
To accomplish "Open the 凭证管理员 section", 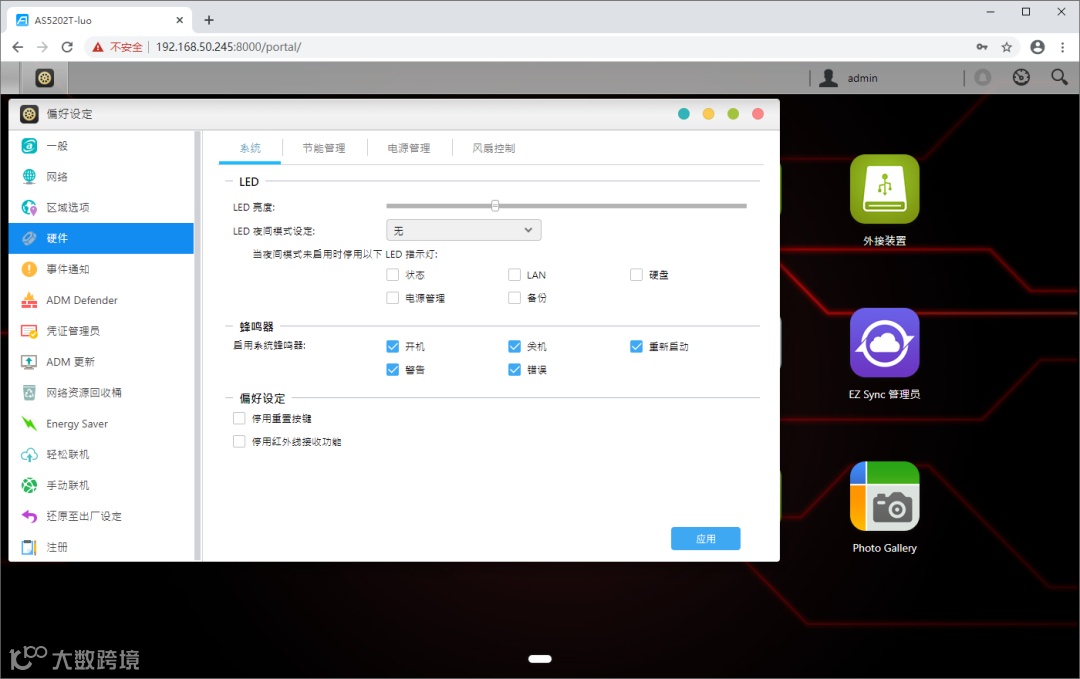I will pyautogui.click(x=75, y=330).
